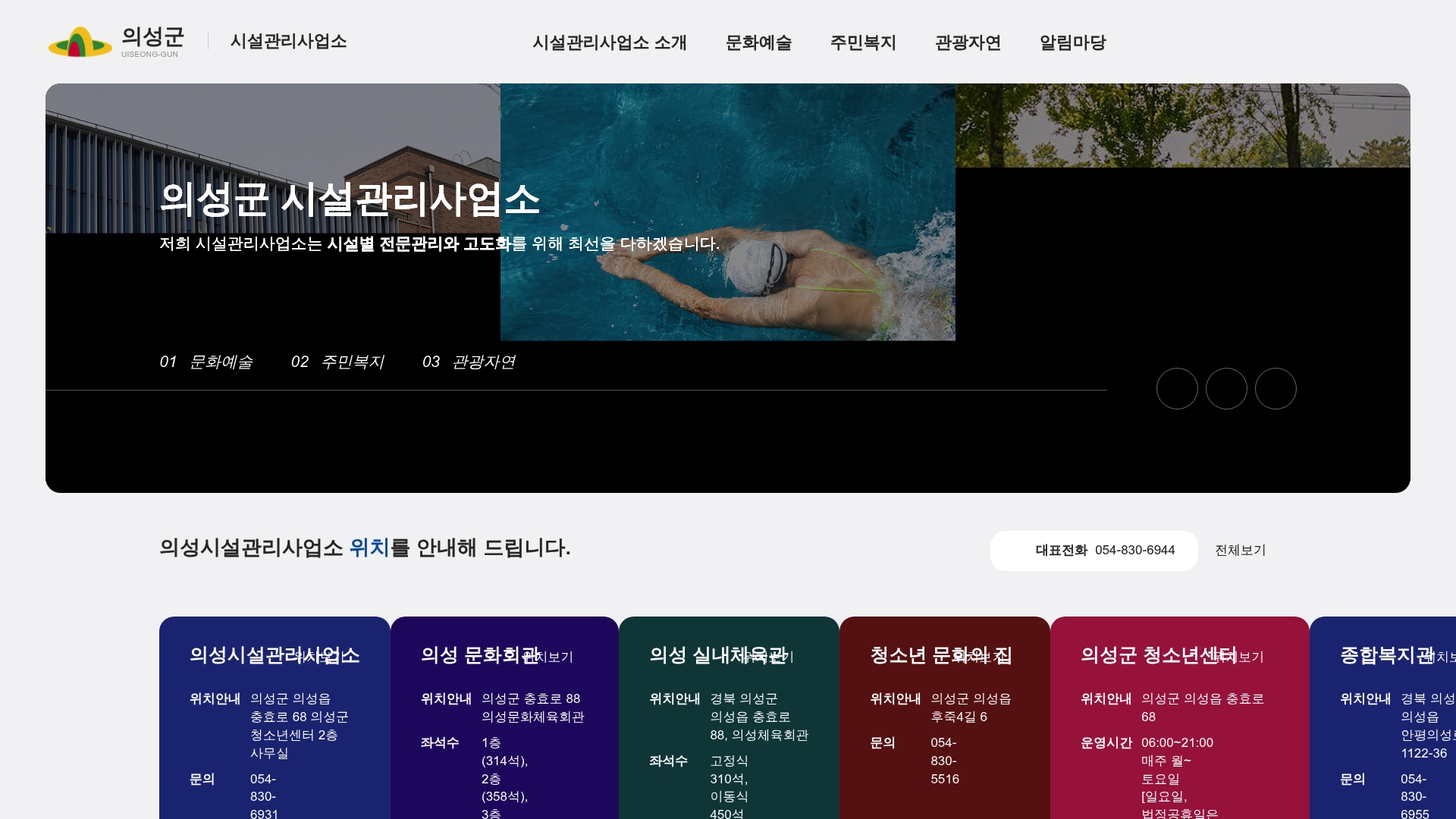Open the 문화예술 menu

click(758, 42)
